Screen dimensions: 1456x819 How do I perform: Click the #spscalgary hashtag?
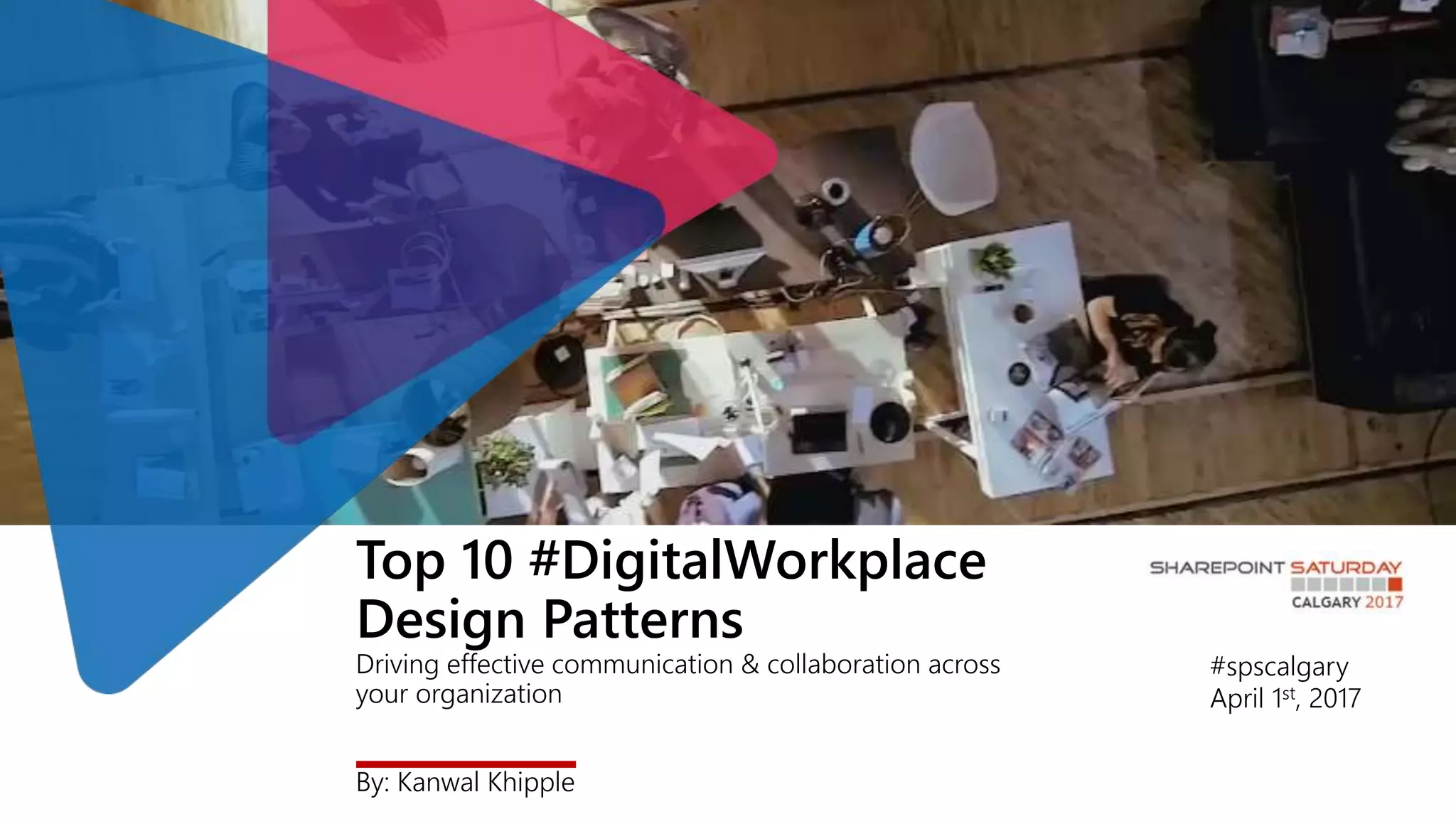click(x=1278, y=667)
